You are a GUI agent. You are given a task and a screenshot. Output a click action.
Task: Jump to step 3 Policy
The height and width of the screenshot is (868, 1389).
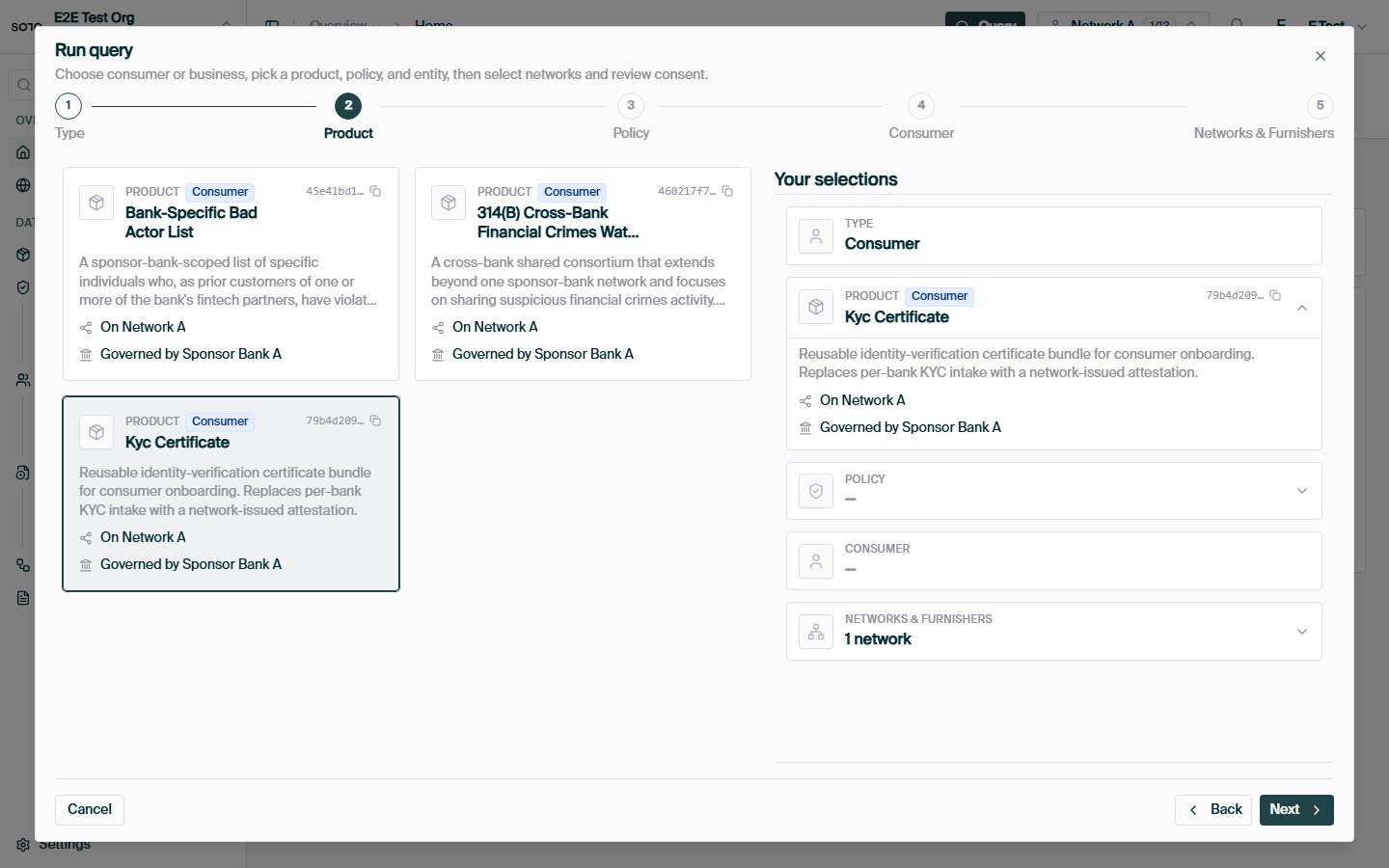(x=631, y=105)
